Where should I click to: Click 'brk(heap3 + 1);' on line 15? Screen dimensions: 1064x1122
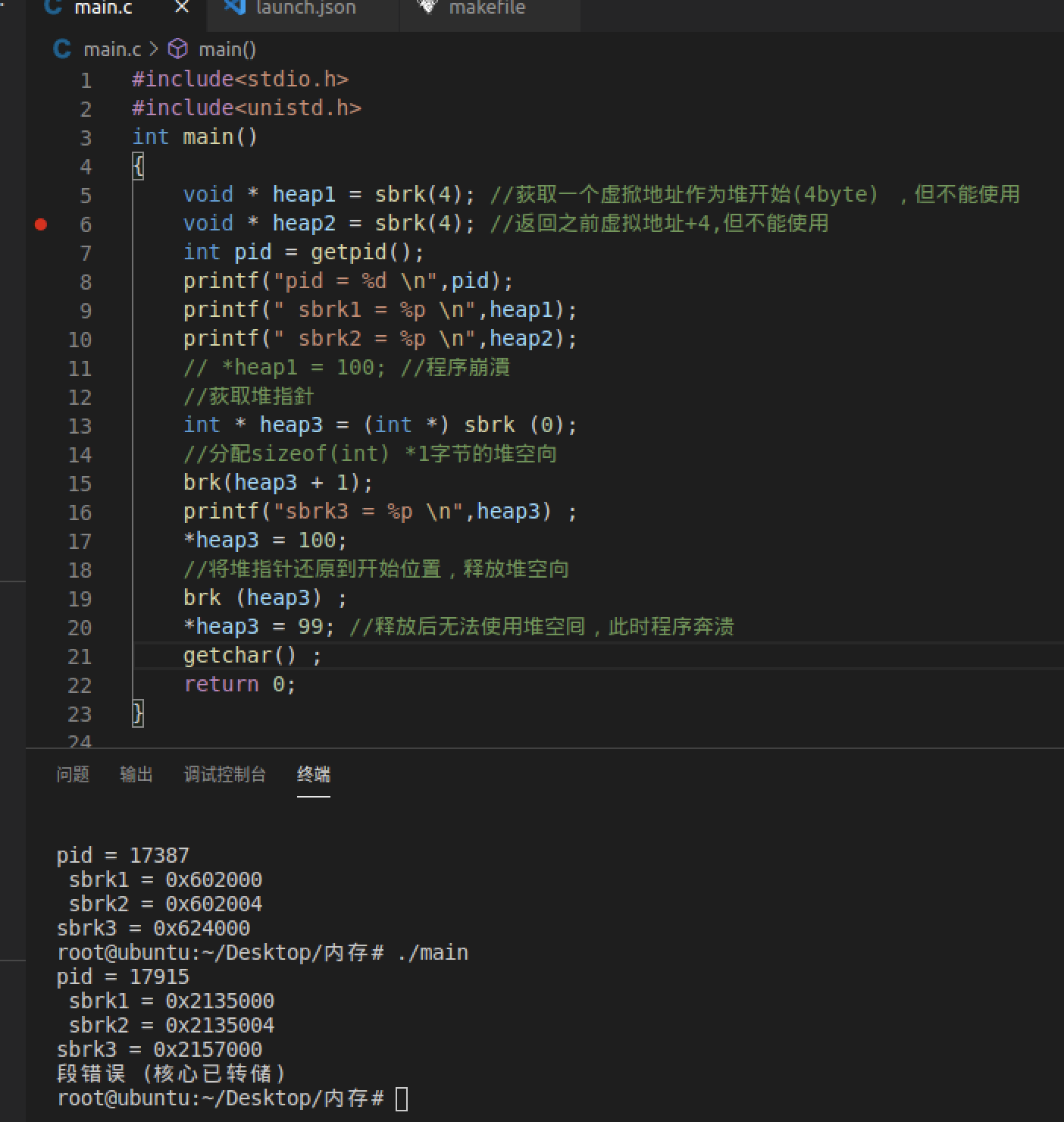(278, 482)
